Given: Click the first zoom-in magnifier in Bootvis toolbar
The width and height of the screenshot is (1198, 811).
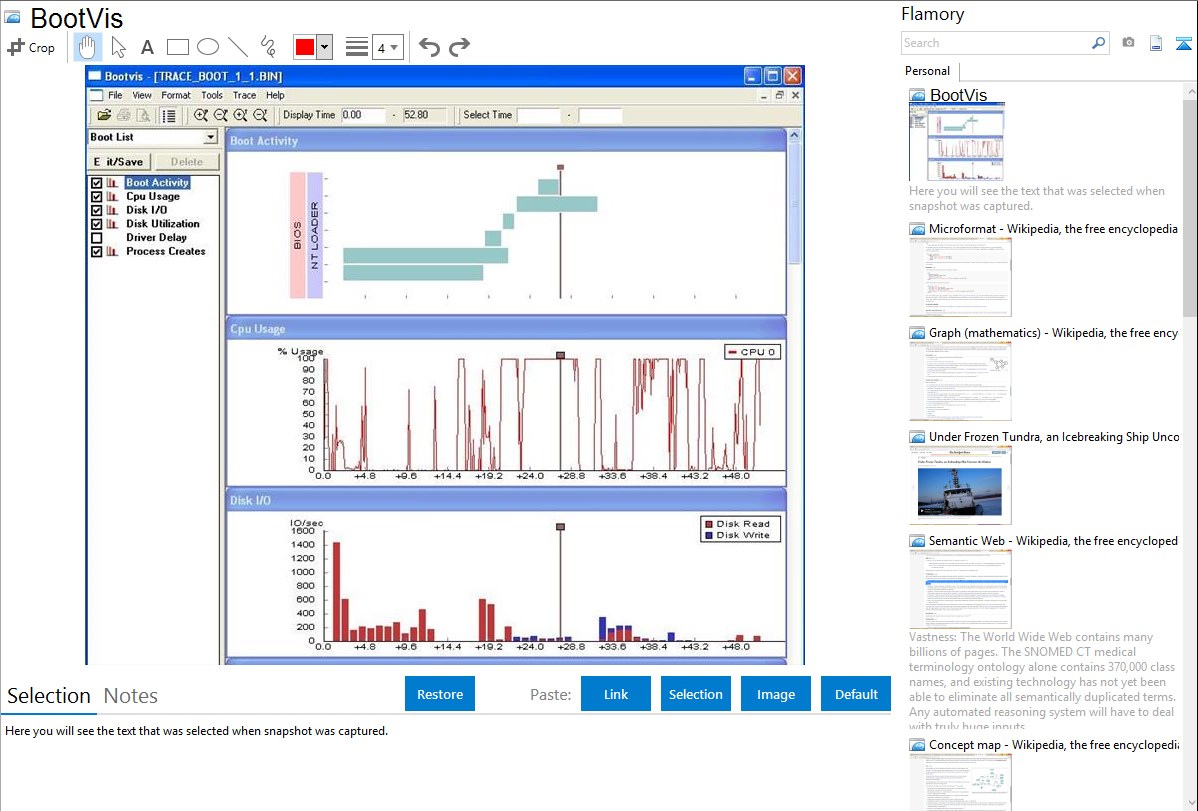Looking at the screenshot, I should click(201, 115).
